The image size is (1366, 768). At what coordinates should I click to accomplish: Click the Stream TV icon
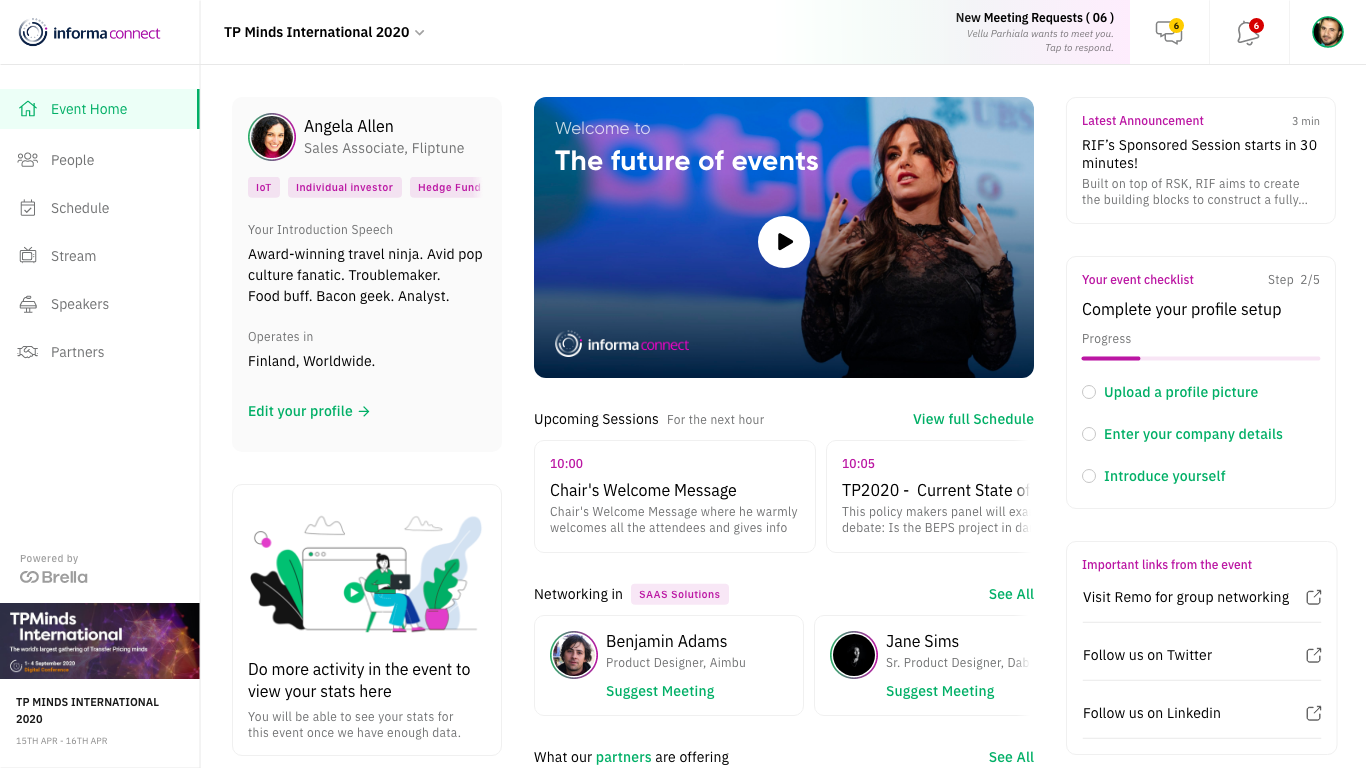(x=28, y=256)
